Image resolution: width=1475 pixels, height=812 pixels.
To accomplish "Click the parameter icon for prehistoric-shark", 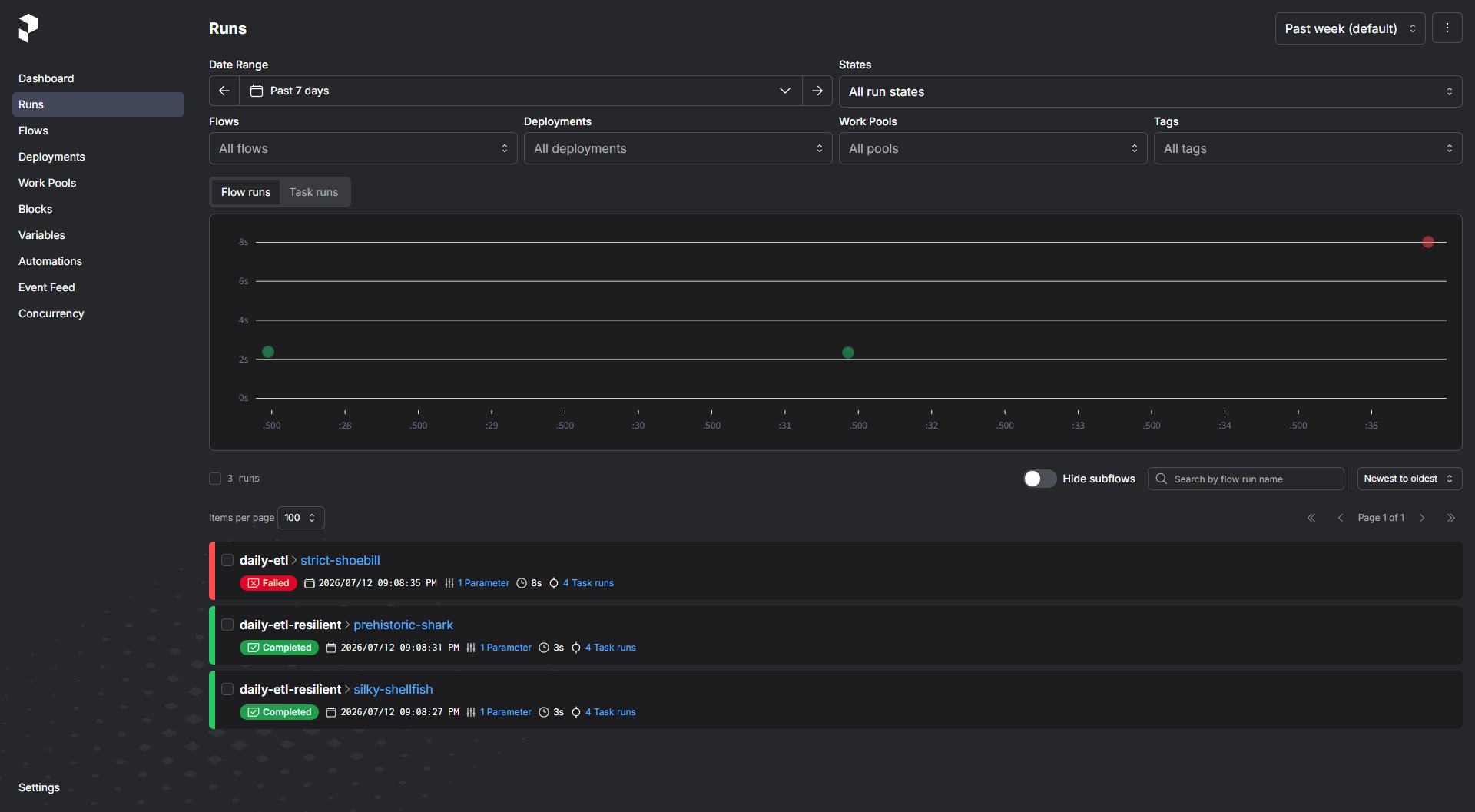I will point(471,648).
